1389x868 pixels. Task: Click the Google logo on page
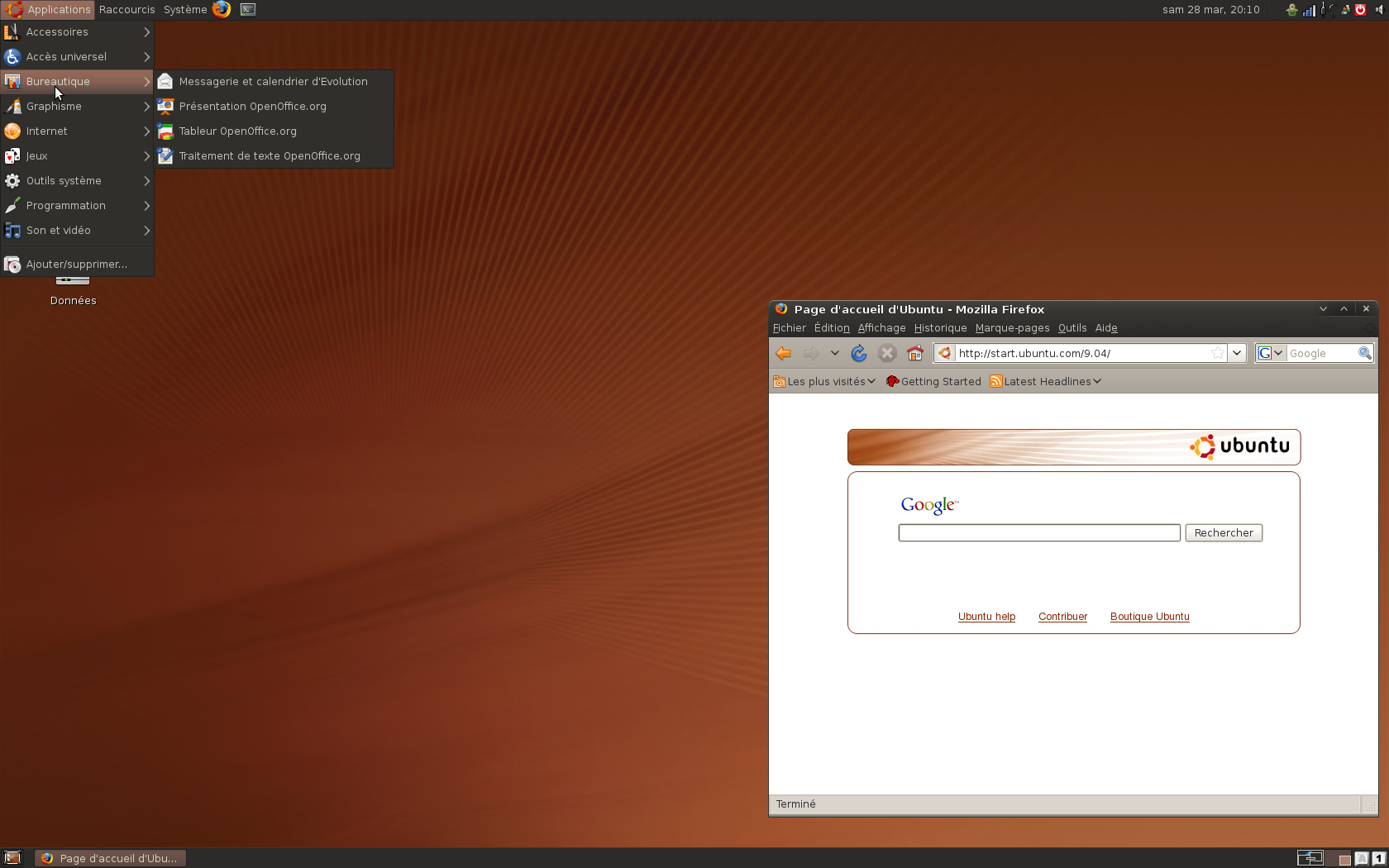click(x=929, y=505)
